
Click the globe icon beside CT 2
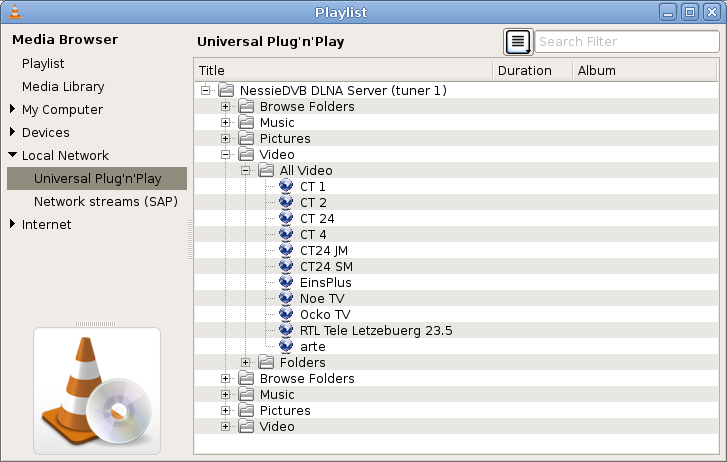(x=286, y=202)
